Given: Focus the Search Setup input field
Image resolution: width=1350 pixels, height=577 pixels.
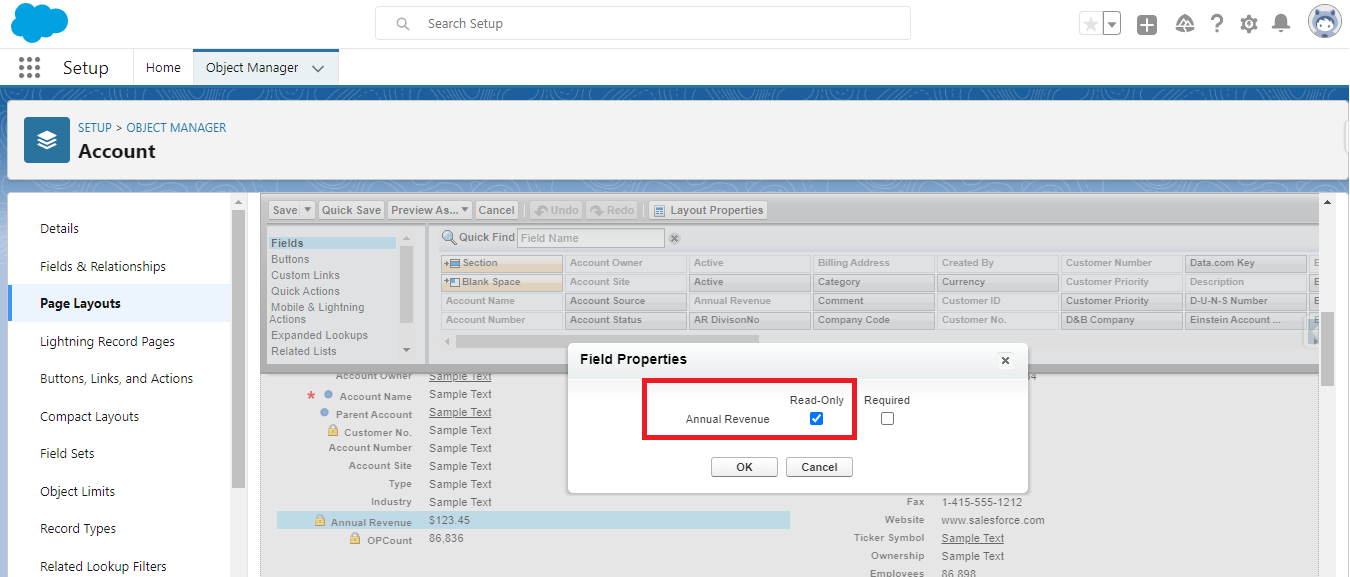Looking at the screenshot, I should point(642,23).
